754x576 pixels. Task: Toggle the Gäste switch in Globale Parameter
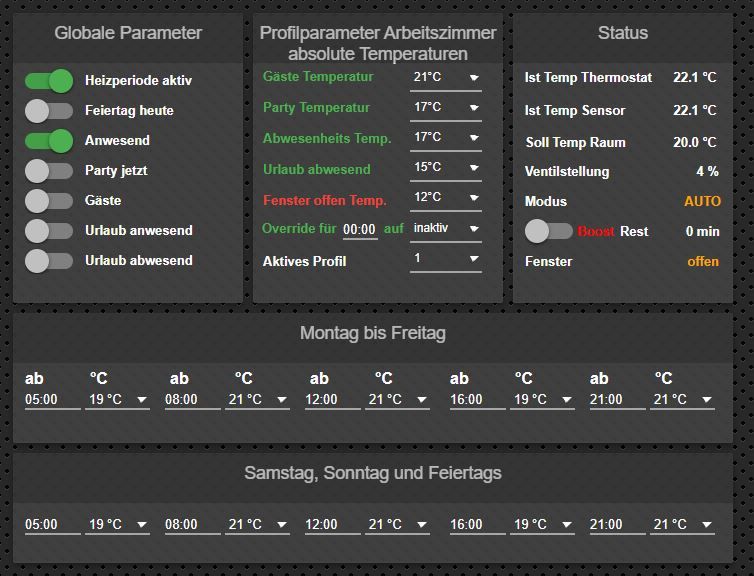point(49,201)
